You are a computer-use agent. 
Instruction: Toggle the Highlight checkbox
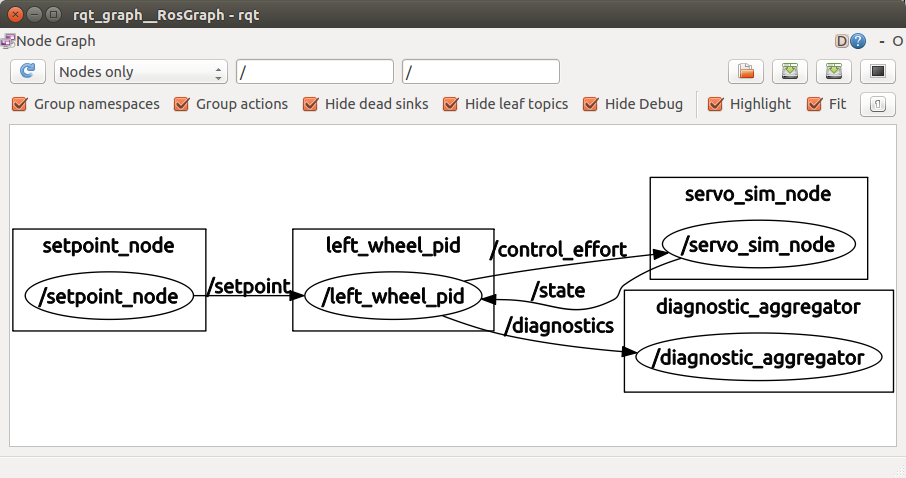pyautogui.click(x=716, y=104)
